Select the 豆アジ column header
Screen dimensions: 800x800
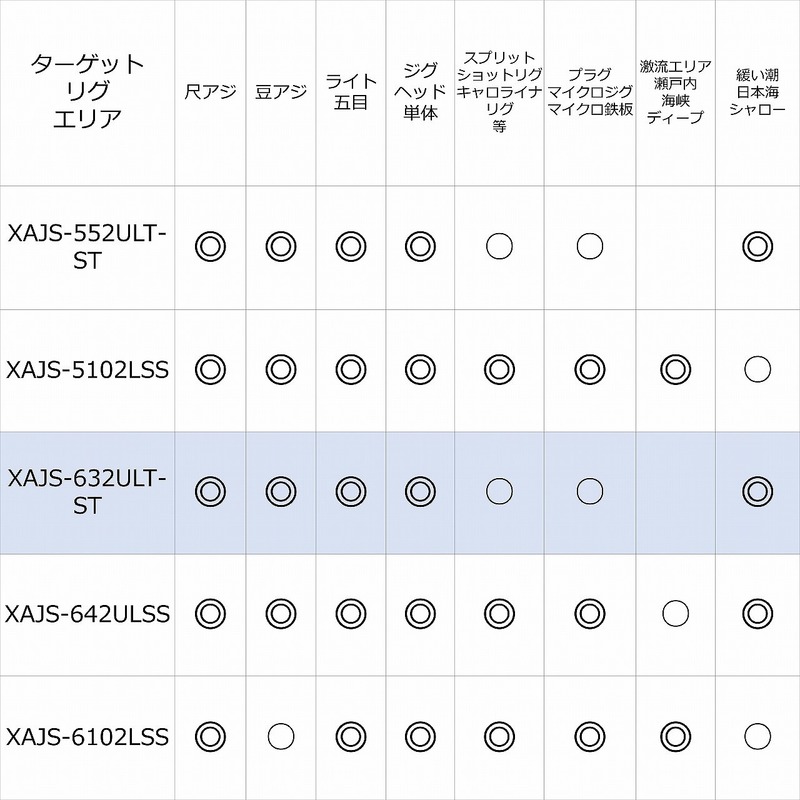click(x=280, y=90)
